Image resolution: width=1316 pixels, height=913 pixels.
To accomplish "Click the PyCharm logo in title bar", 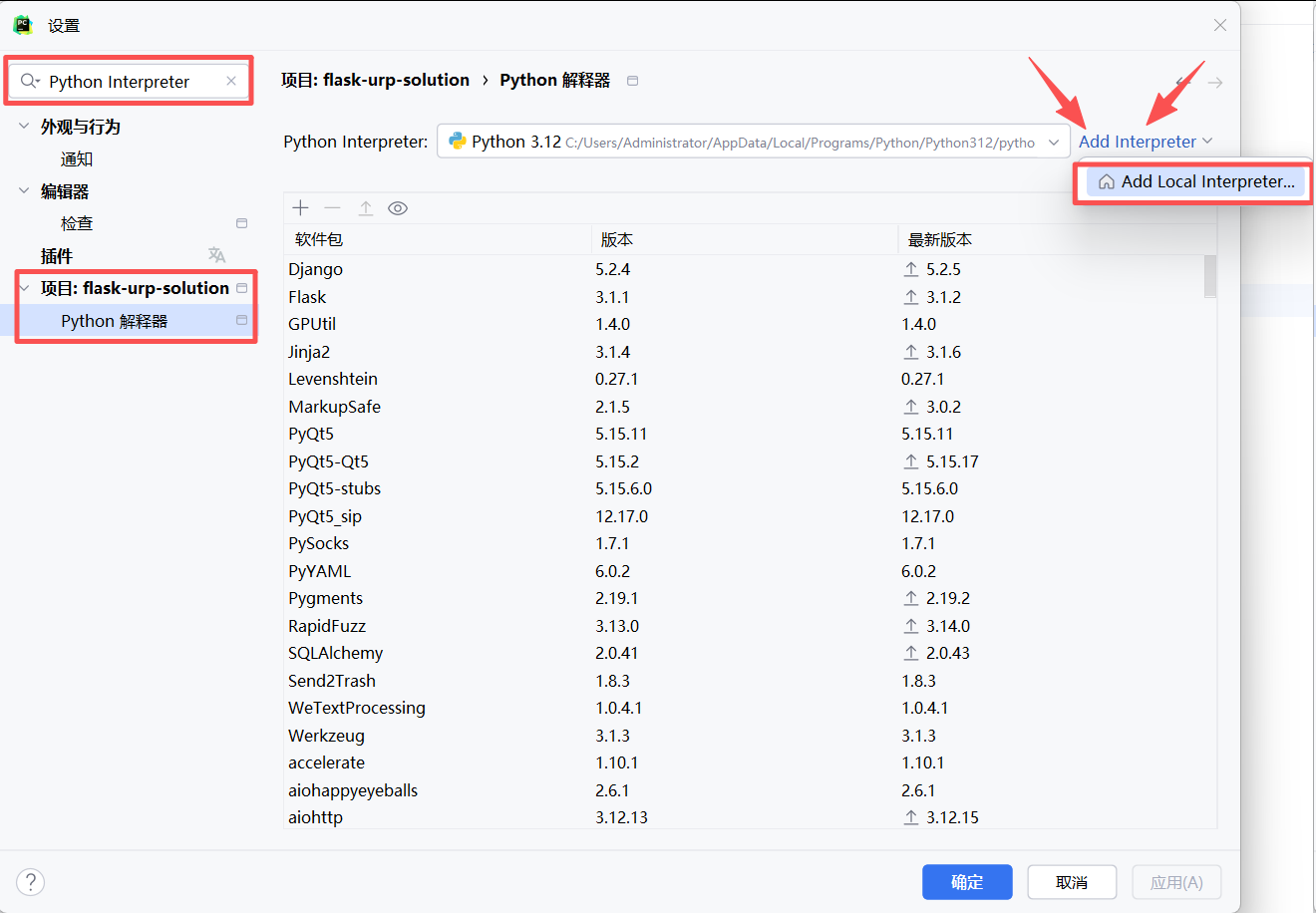I will (x=23, y=25).
